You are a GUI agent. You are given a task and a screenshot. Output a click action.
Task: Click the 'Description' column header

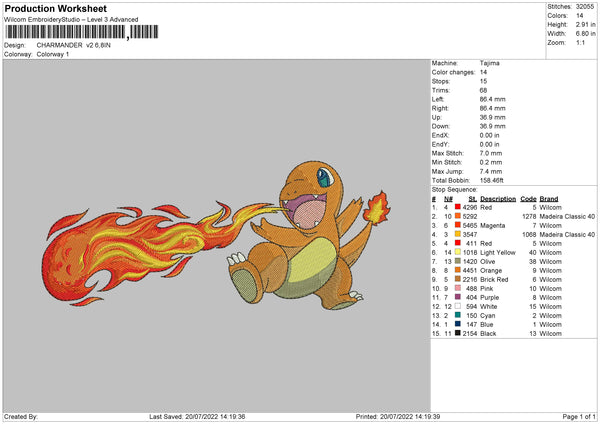click(x=498, y=199)
